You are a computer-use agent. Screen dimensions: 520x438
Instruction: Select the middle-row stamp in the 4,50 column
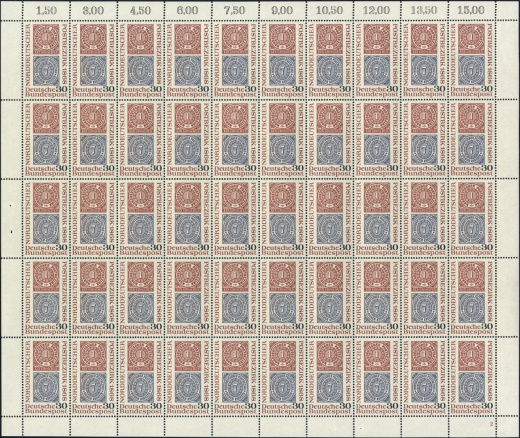[x=141, y=218]
